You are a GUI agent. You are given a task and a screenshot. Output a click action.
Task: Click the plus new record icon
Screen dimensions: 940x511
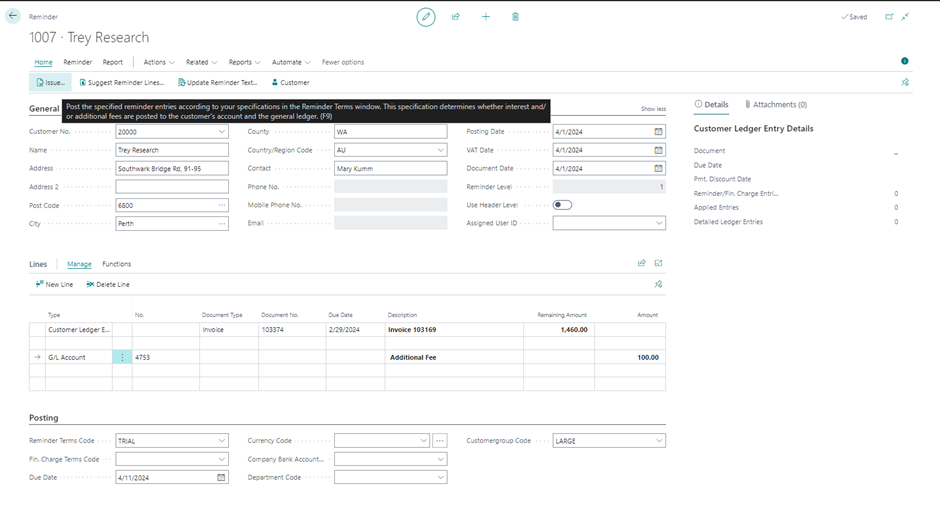coord(486,17)
